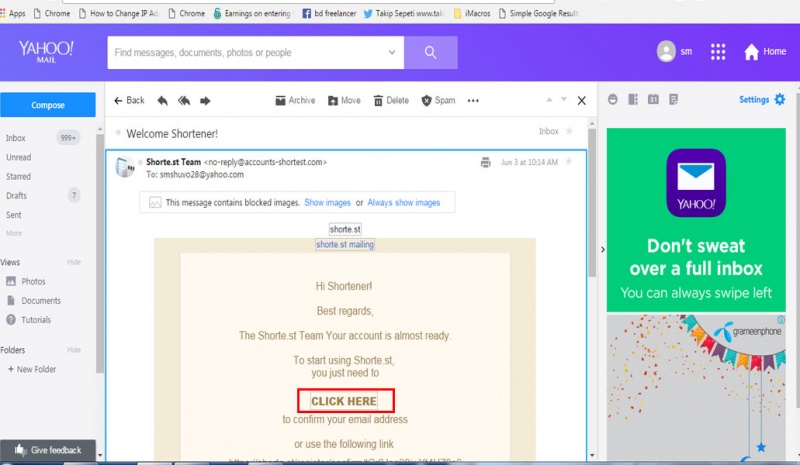The height and width of the screenshot is (465, 800).
Task: Click the Forward arrow icon
Action: (x=205, y=101)
